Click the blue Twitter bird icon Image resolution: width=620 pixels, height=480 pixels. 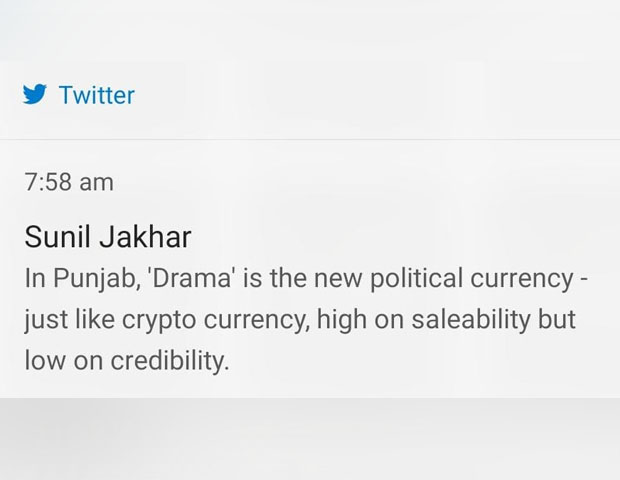click(x=34, y=94)
